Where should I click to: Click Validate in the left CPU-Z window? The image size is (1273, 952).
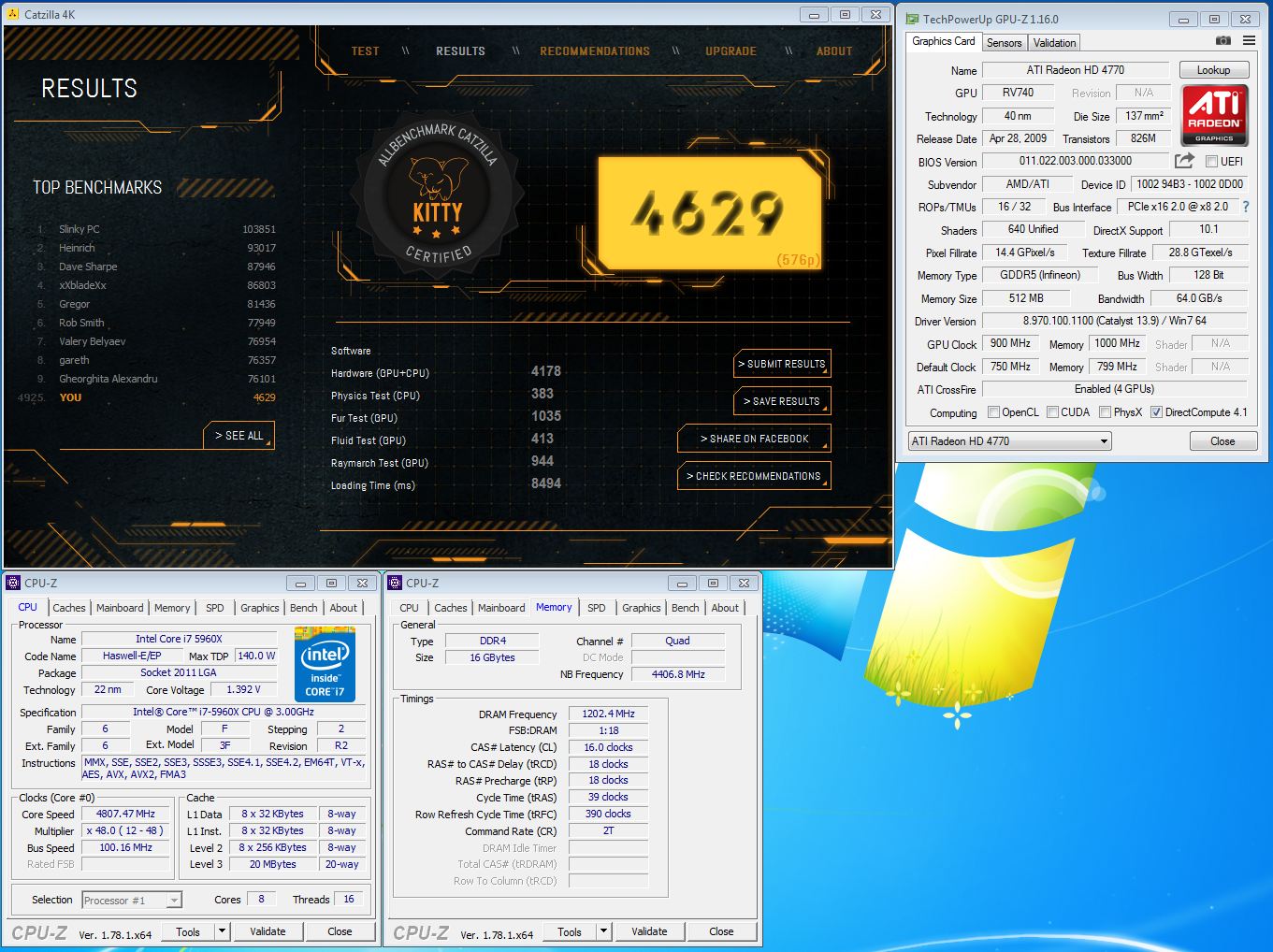tap(268, 931)
